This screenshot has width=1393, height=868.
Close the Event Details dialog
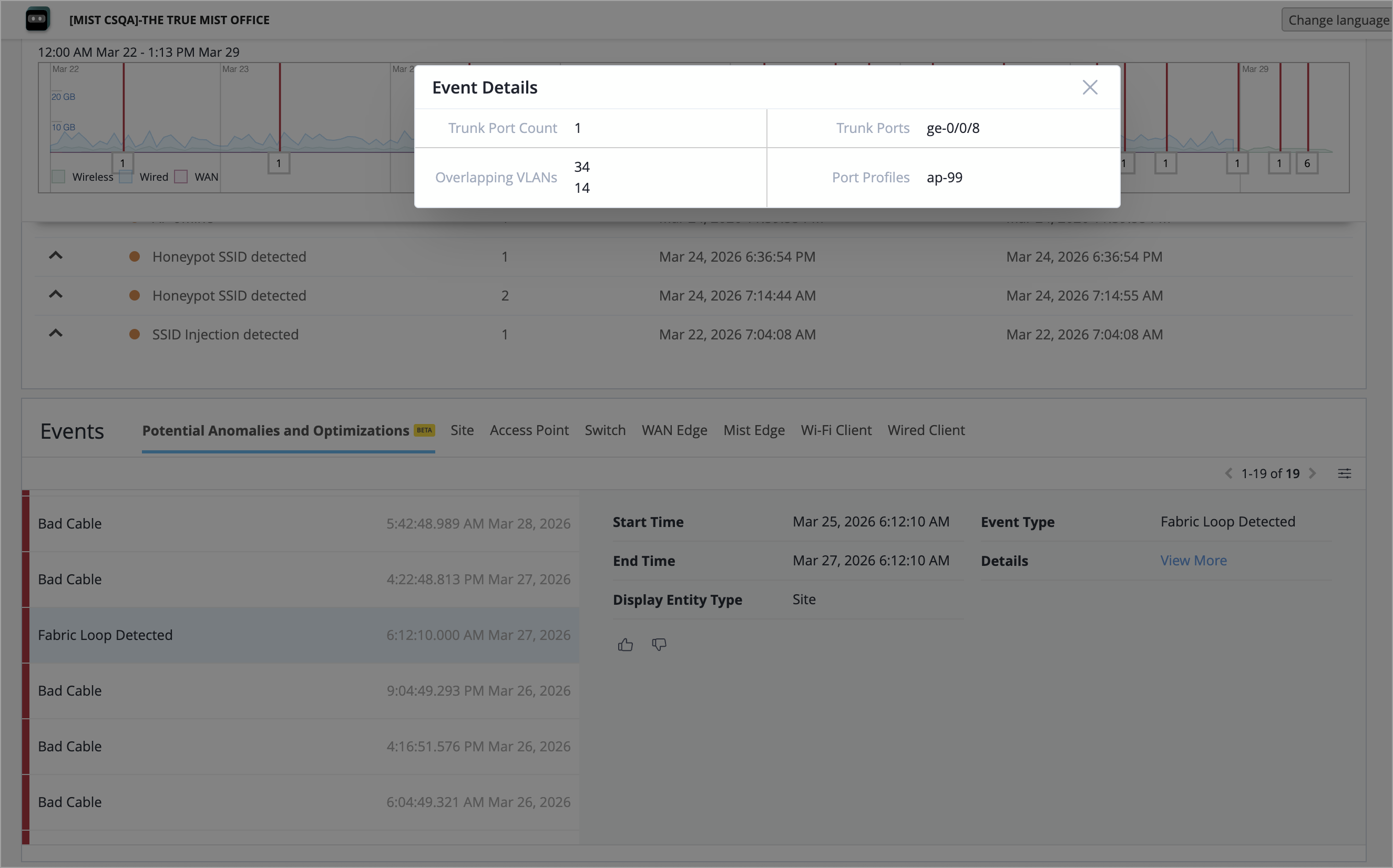(1089, 87)
